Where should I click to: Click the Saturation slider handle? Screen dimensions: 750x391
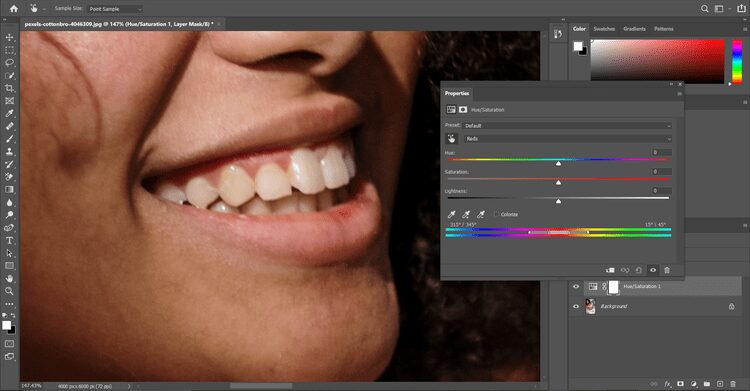[558, 182]
